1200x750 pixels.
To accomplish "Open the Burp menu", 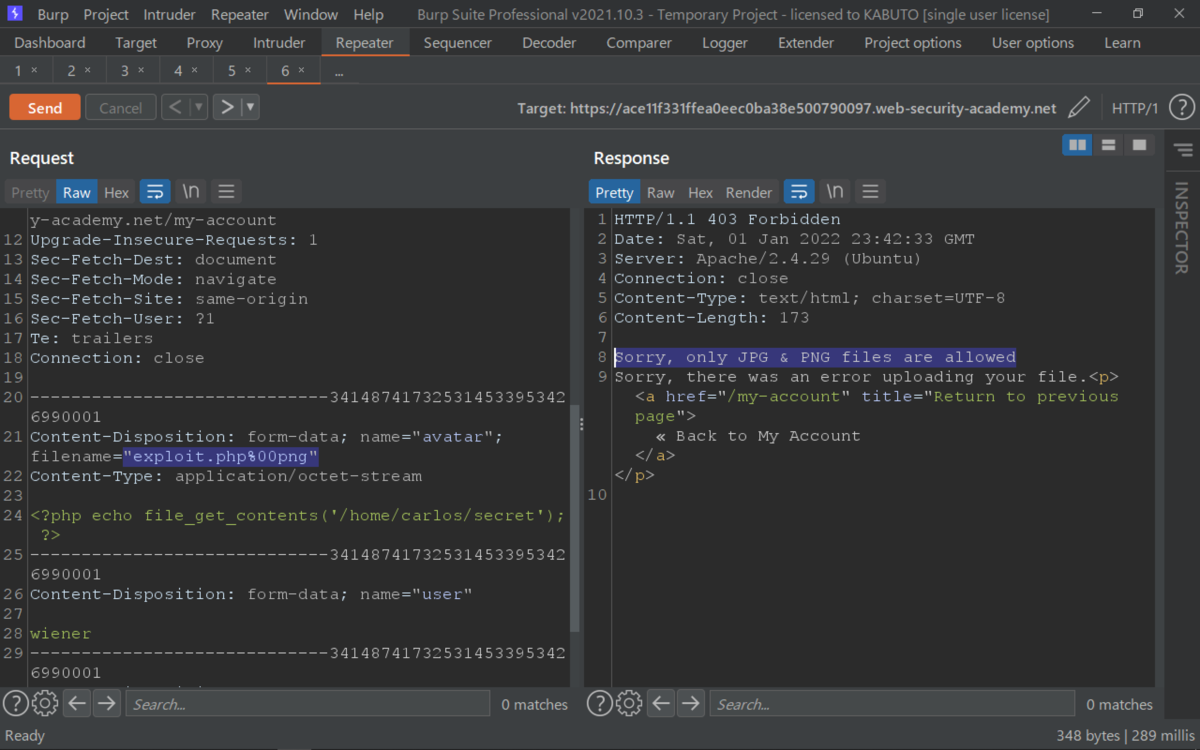I will click(53, 15).
